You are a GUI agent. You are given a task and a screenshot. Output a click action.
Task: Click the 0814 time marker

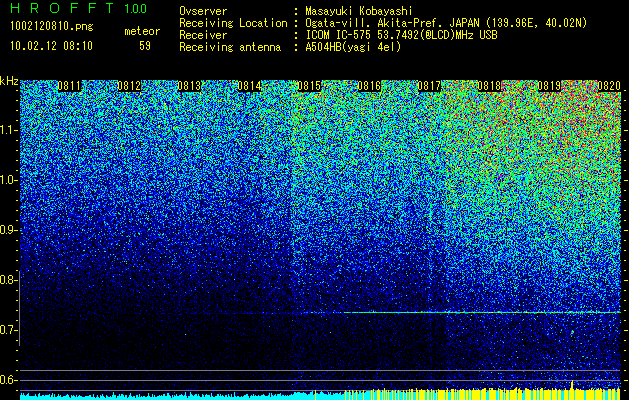click(x=250, y=86)
